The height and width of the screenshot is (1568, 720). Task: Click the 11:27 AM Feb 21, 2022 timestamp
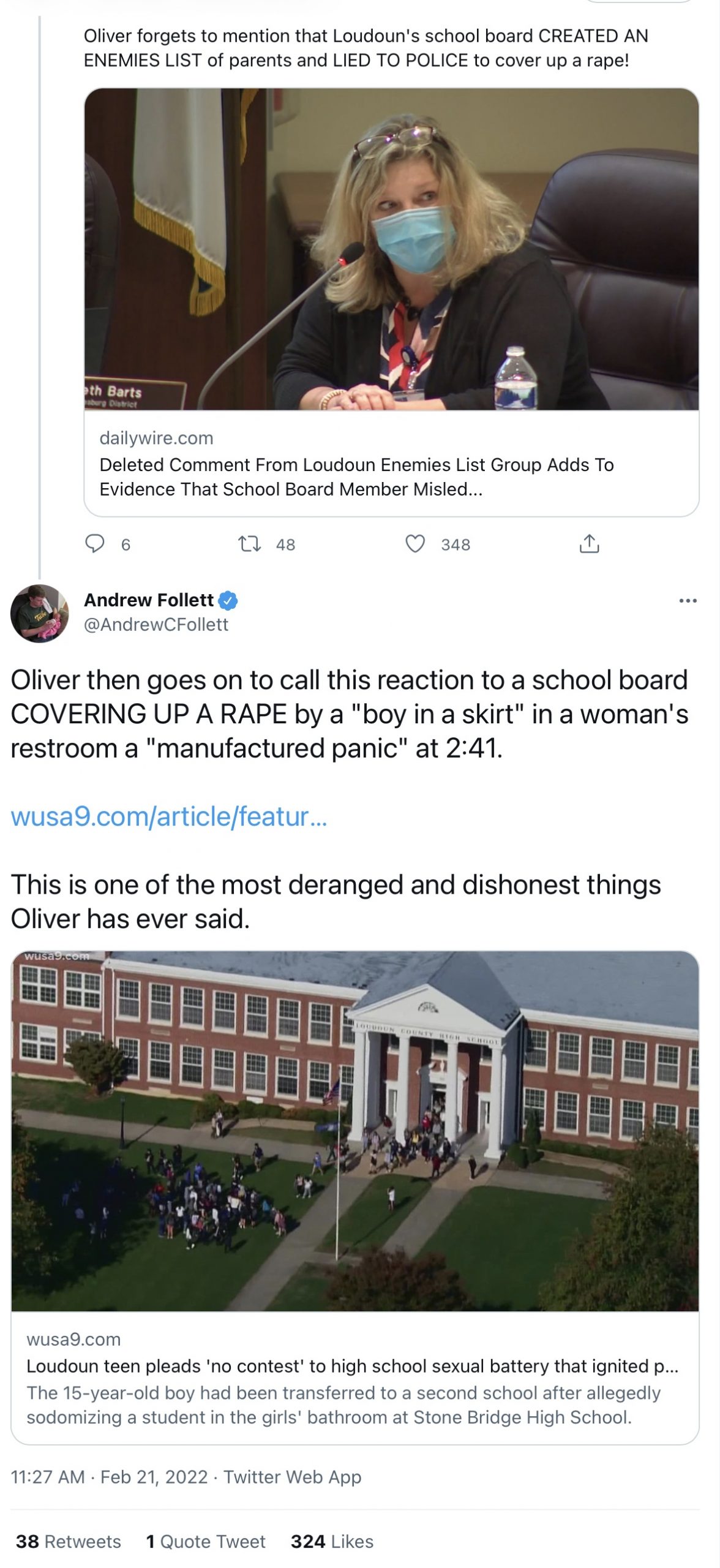click(109, 1477)
